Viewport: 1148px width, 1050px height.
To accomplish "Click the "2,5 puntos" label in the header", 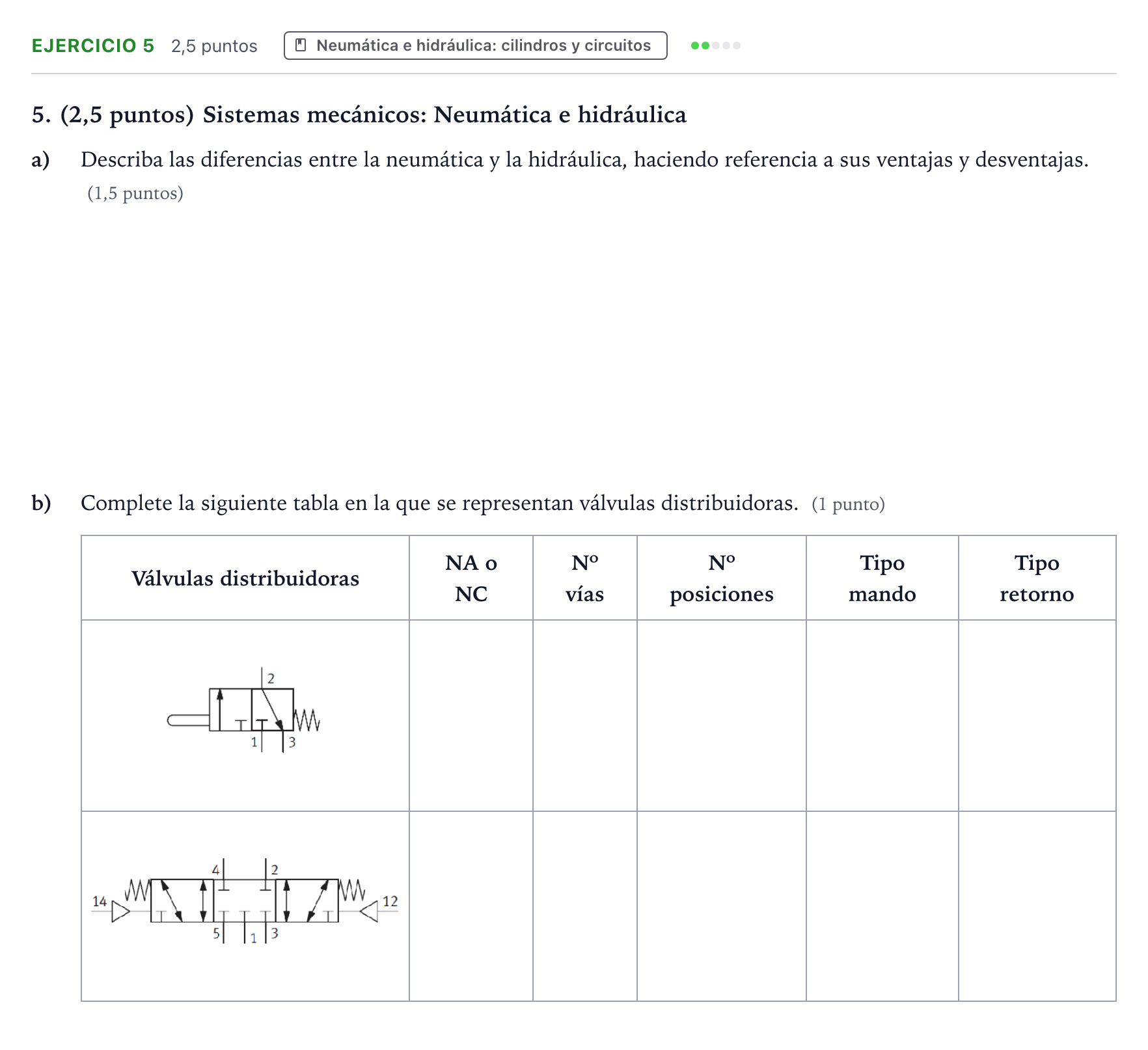I will [214, 46].
